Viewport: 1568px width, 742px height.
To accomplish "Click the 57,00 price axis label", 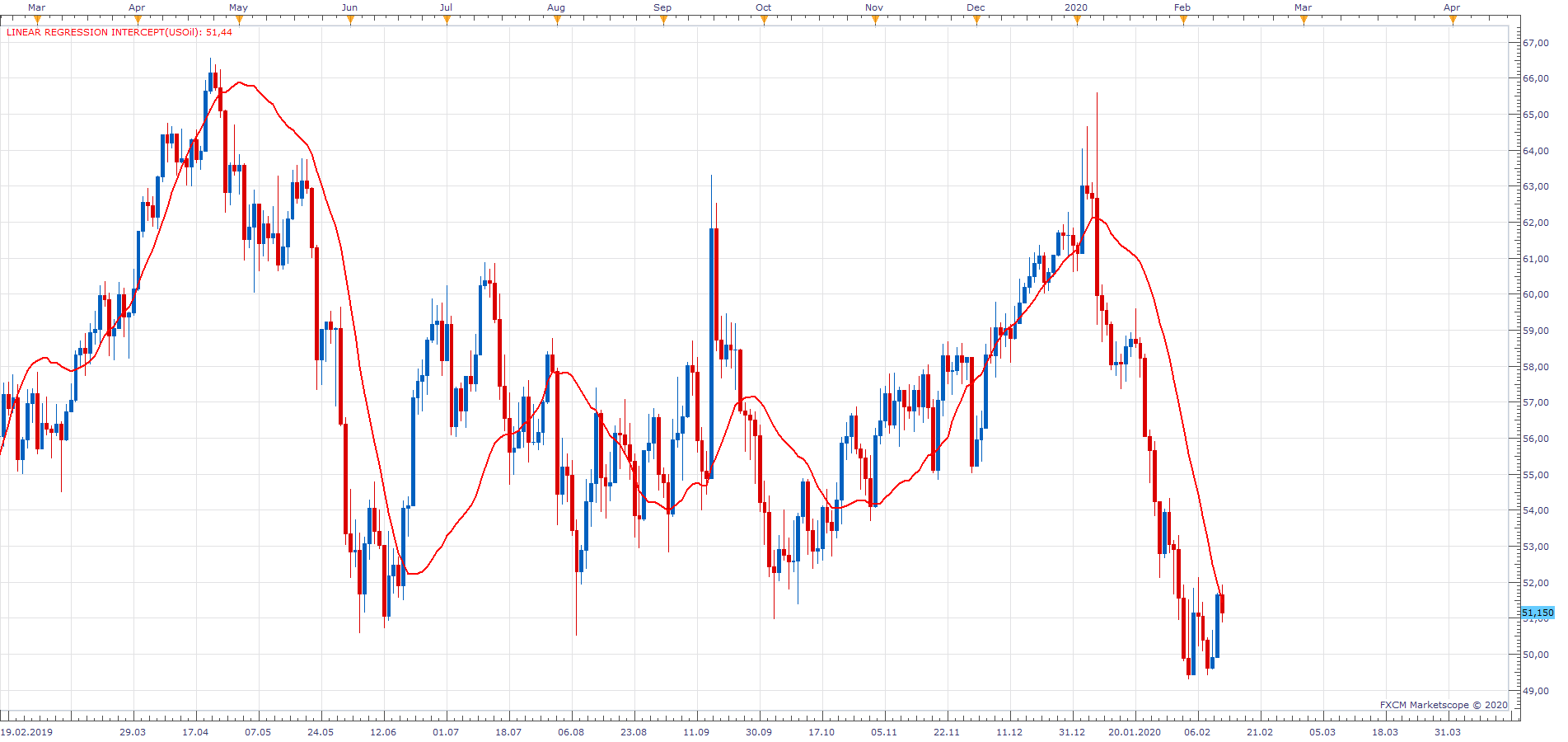I will (1536, 402).
